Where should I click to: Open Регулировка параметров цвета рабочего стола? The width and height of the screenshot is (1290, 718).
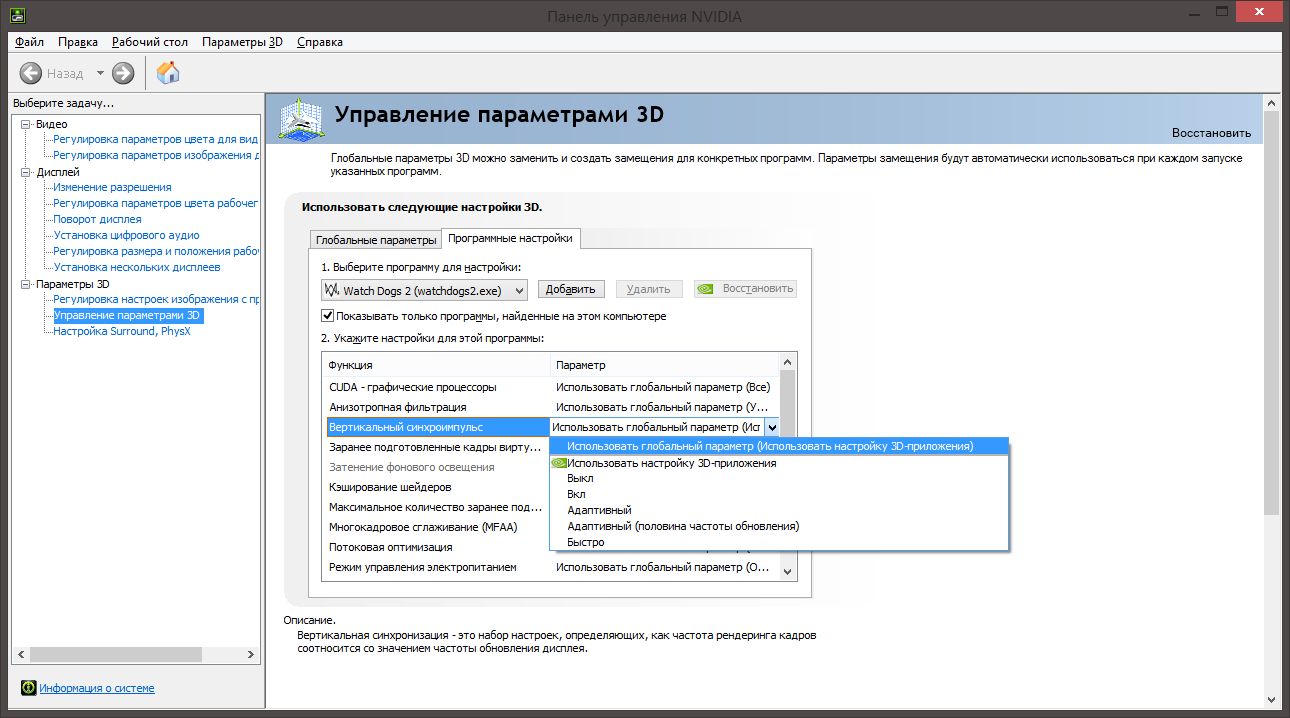155,203
